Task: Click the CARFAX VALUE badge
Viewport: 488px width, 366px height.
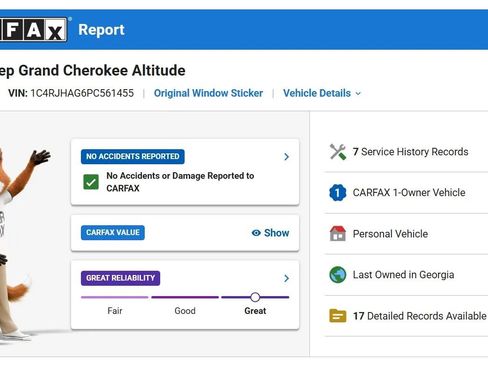Action: (113, 232)
